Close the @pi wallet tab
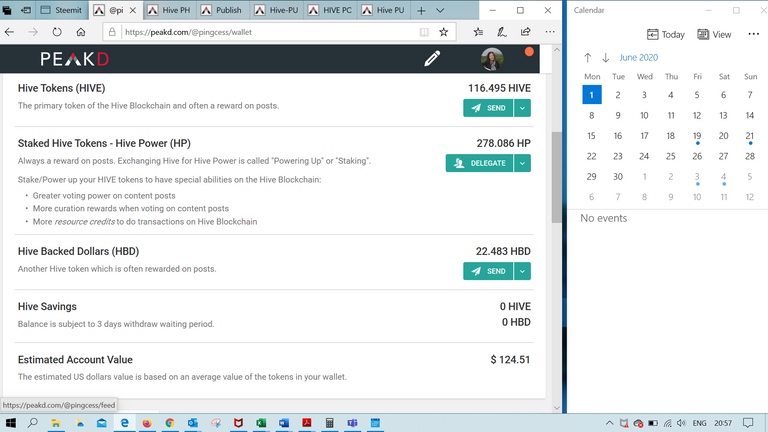Image resolution: width=768 pixels, height=432 pixels. click(133, 10)
